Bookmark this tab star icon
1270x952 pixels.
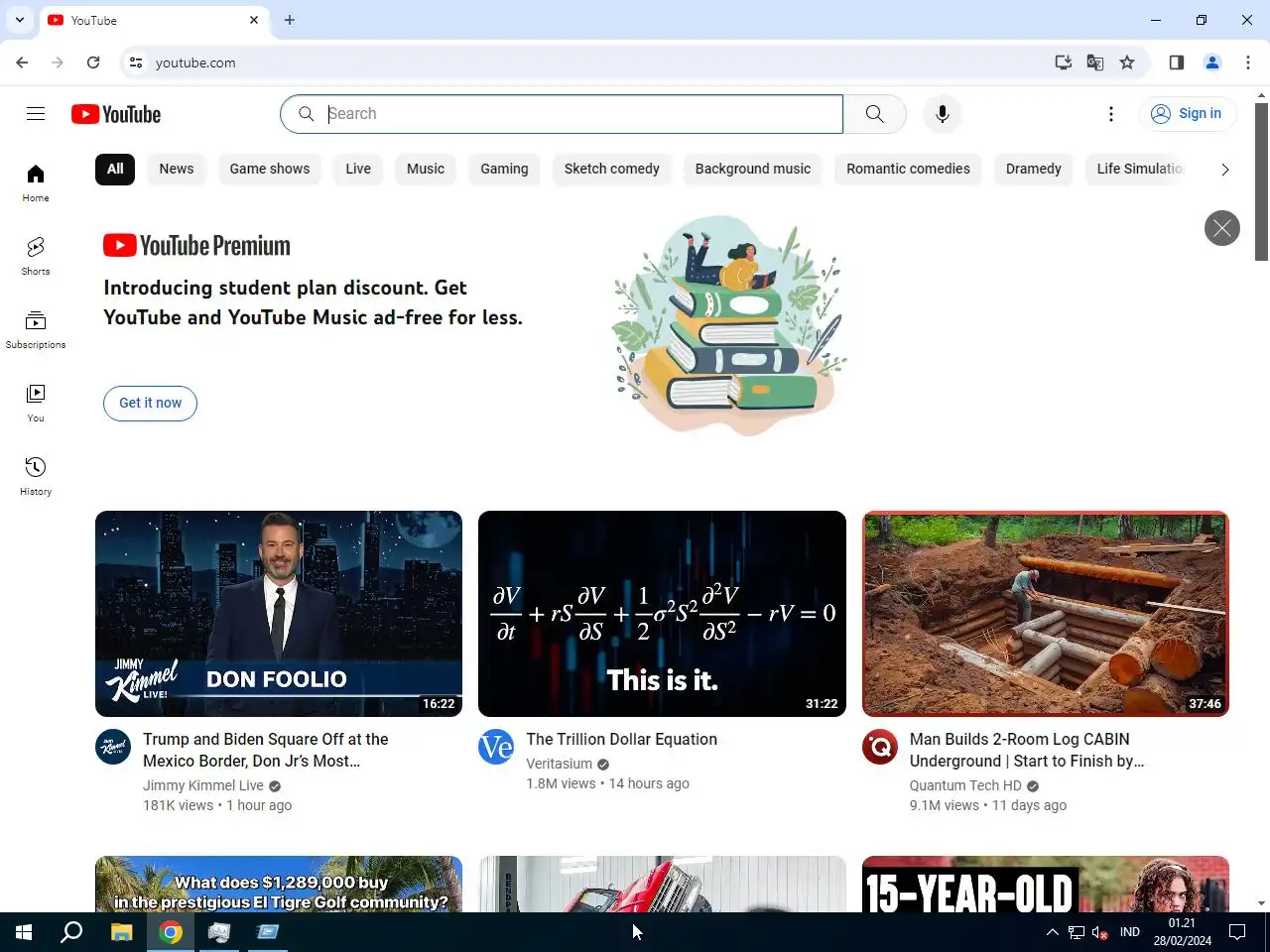[1127, 62]
